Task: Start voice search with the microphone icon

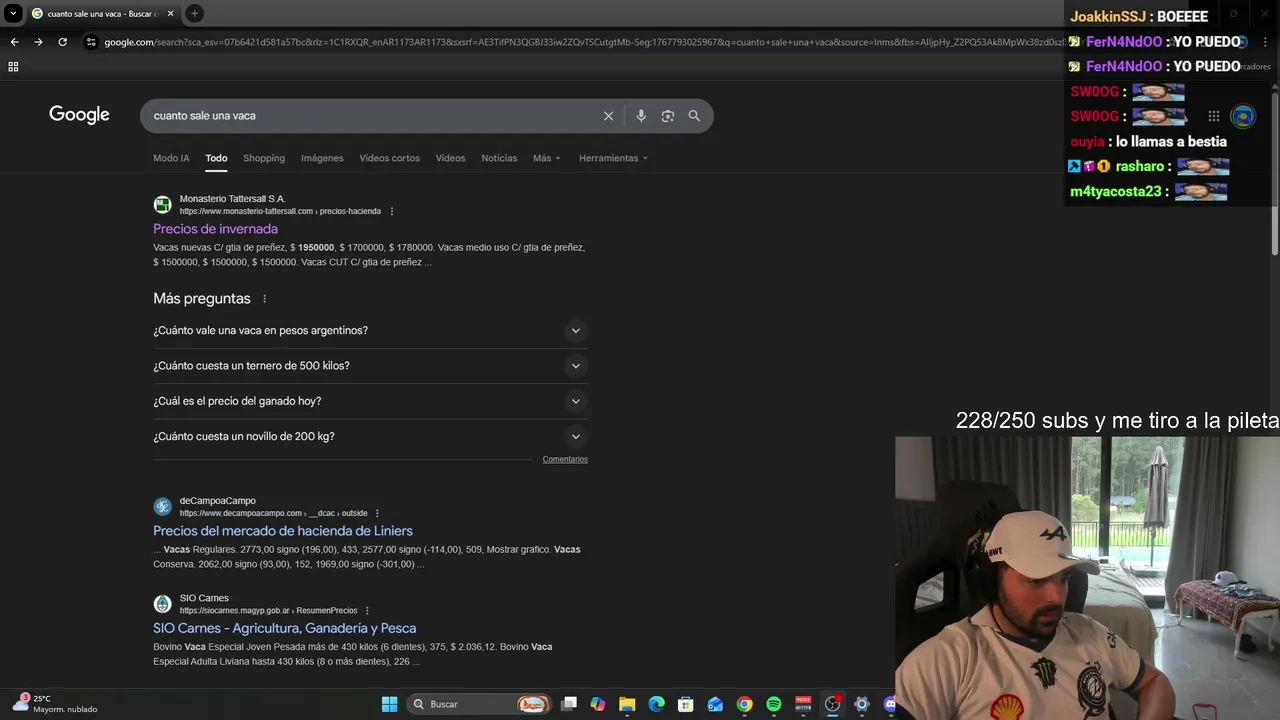Action: (x=641, y=116)
